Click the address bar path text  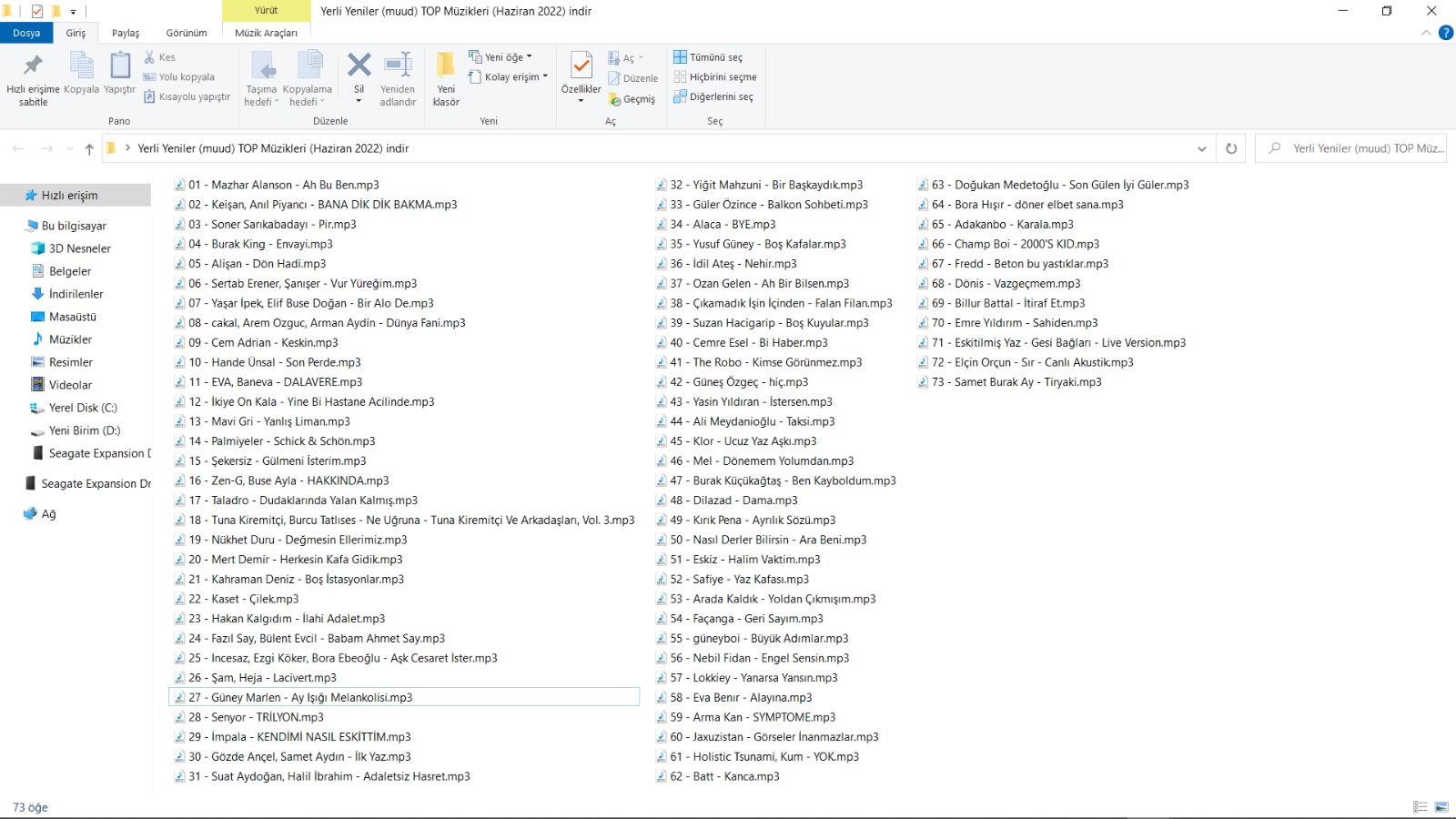click(x=273, y=148)
